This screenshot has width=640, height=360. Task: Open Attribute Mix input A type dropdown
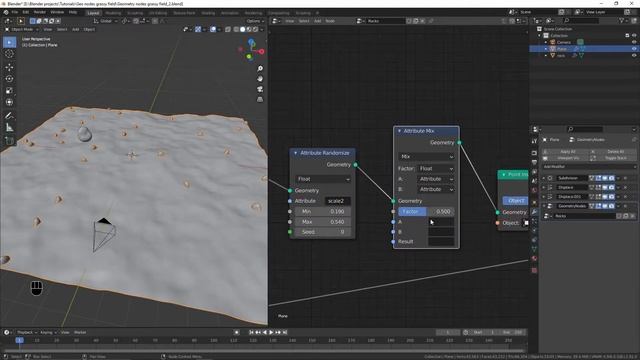[436, 179]
